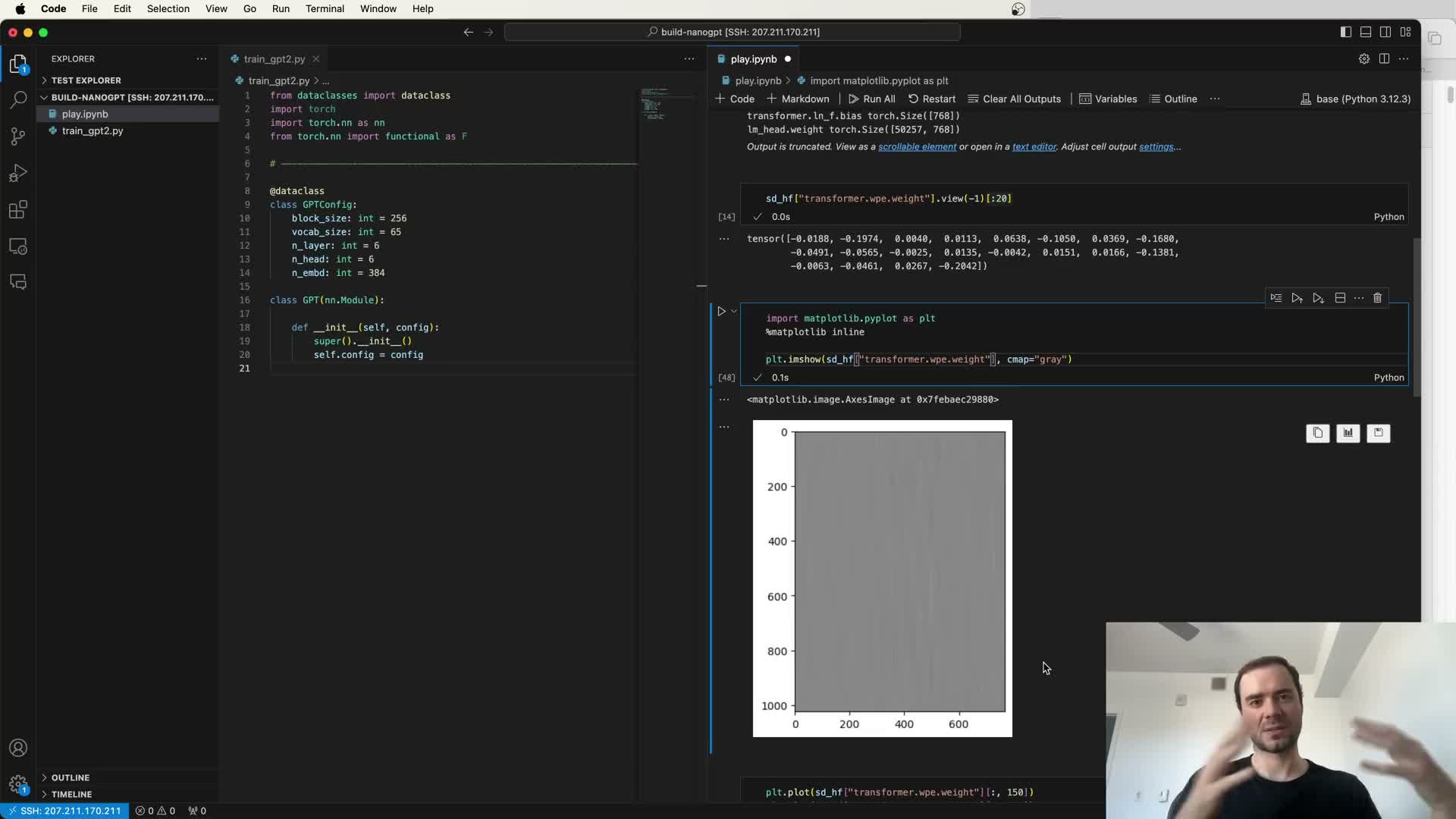Toggle the secondary side bar layout
Screen dimensions: 1456x819
[1385, 32]
